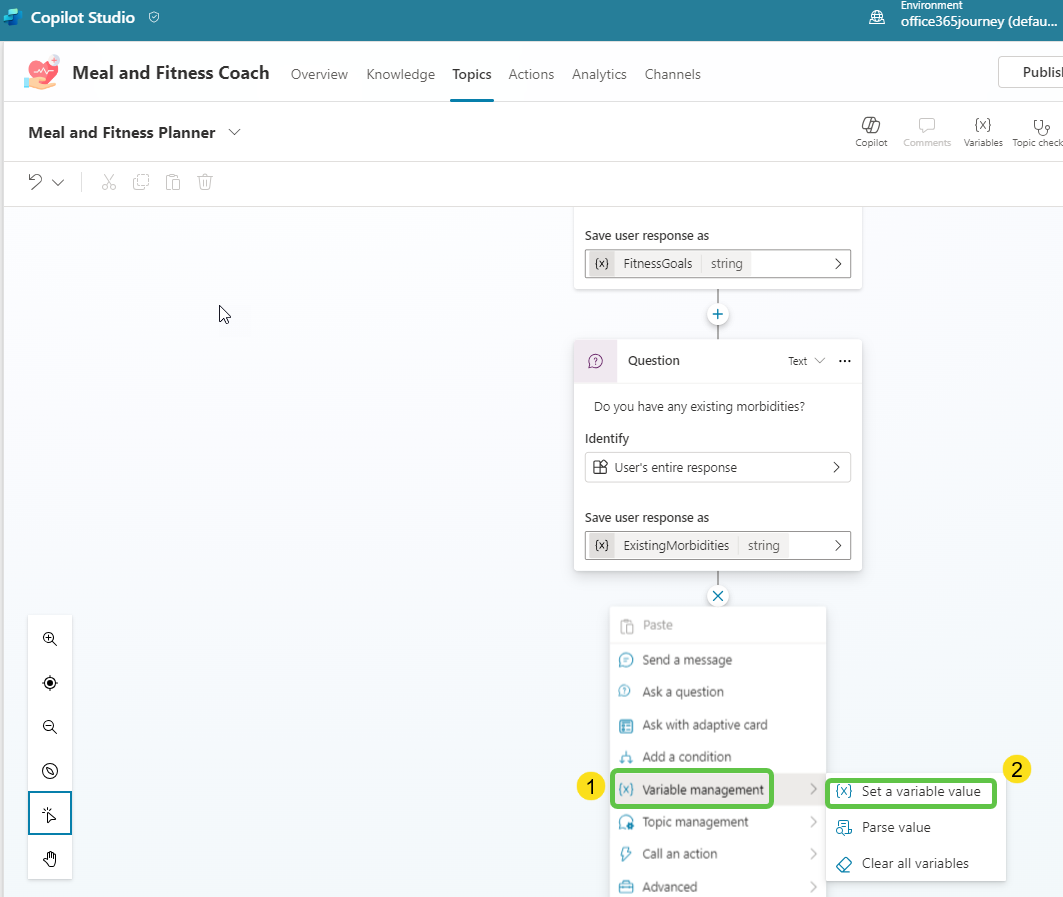
Task: Select Send a message menu item
Action: [x=687, y=660]
